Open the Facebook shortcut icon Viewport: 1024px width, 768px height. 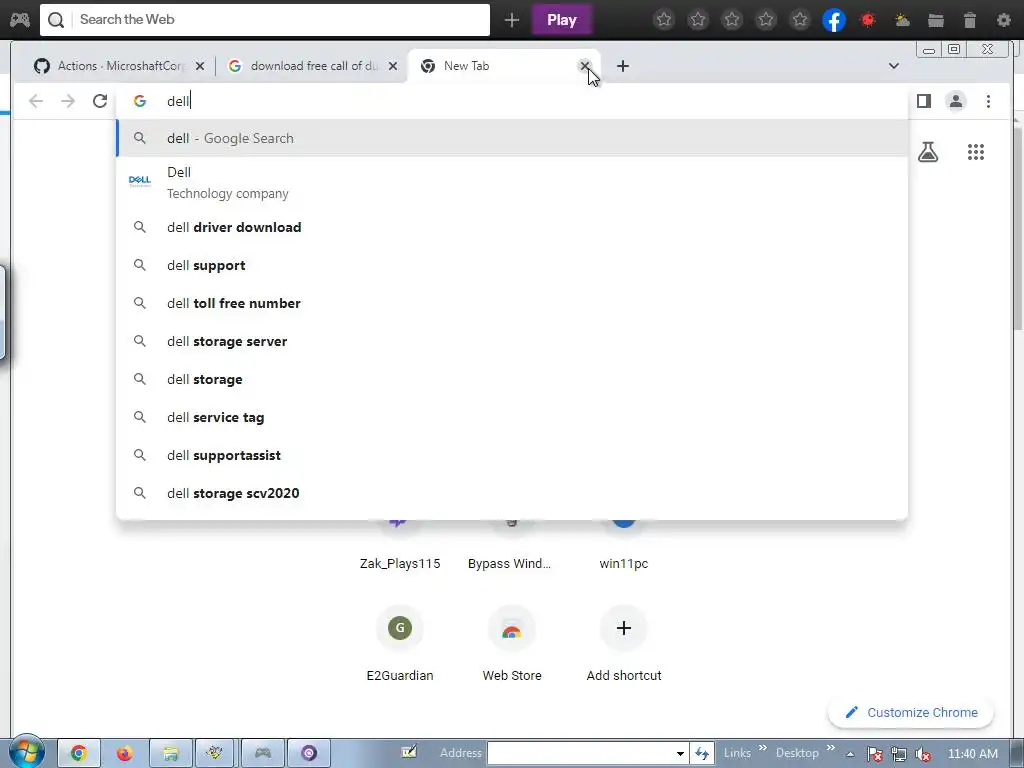click(834, 20)
